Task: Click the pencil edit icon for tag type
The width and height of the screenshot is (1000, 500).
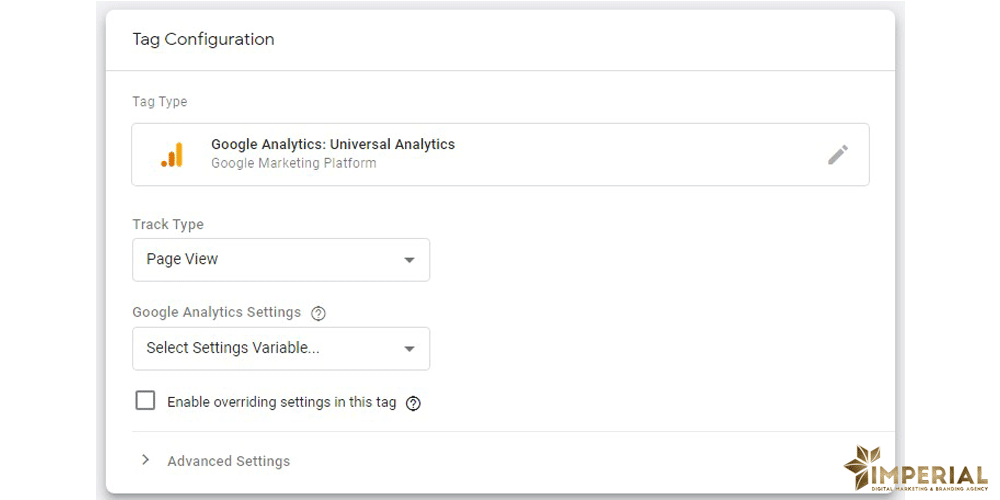Action: [x=838, y=154]
